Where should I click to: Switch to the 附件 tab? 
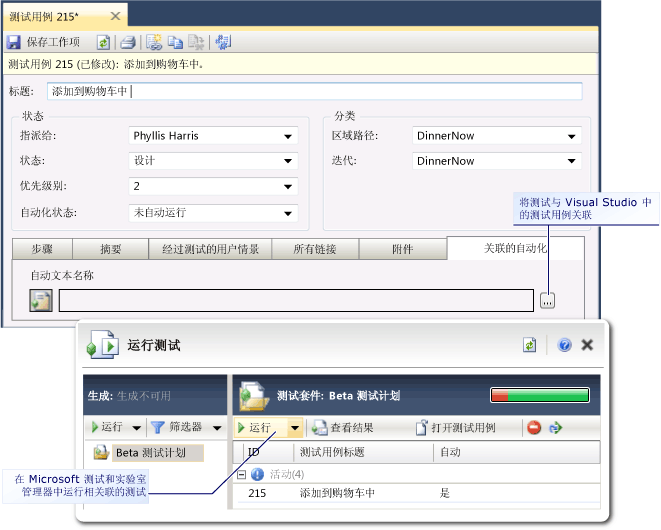click(x=403, y=249)
